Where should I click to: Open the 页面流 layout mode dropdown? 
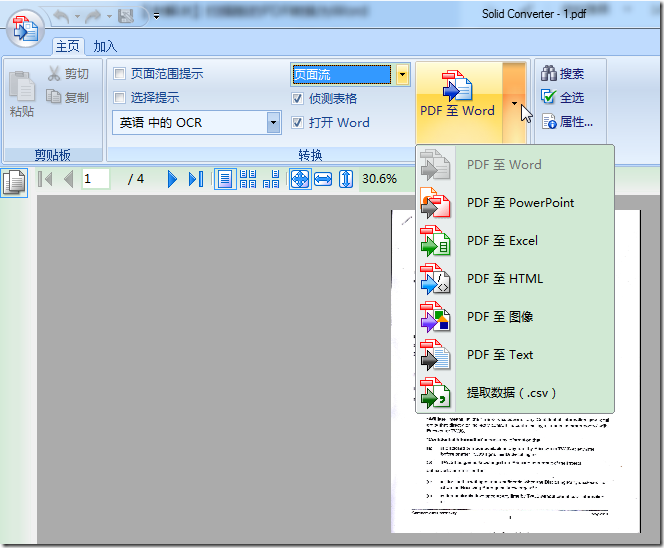tap(402, 75)
